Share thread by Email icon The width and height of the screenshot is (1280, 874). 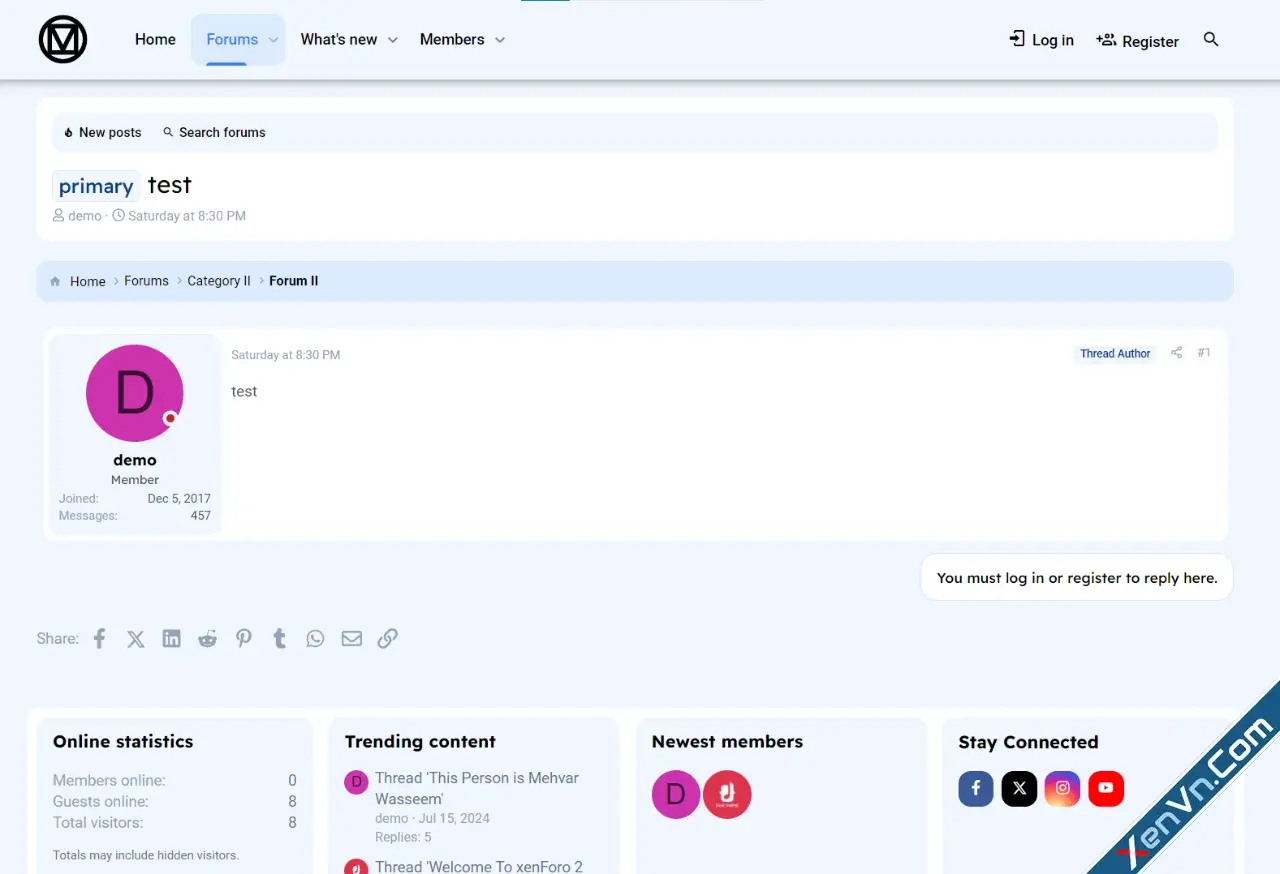tap(352, 638)
